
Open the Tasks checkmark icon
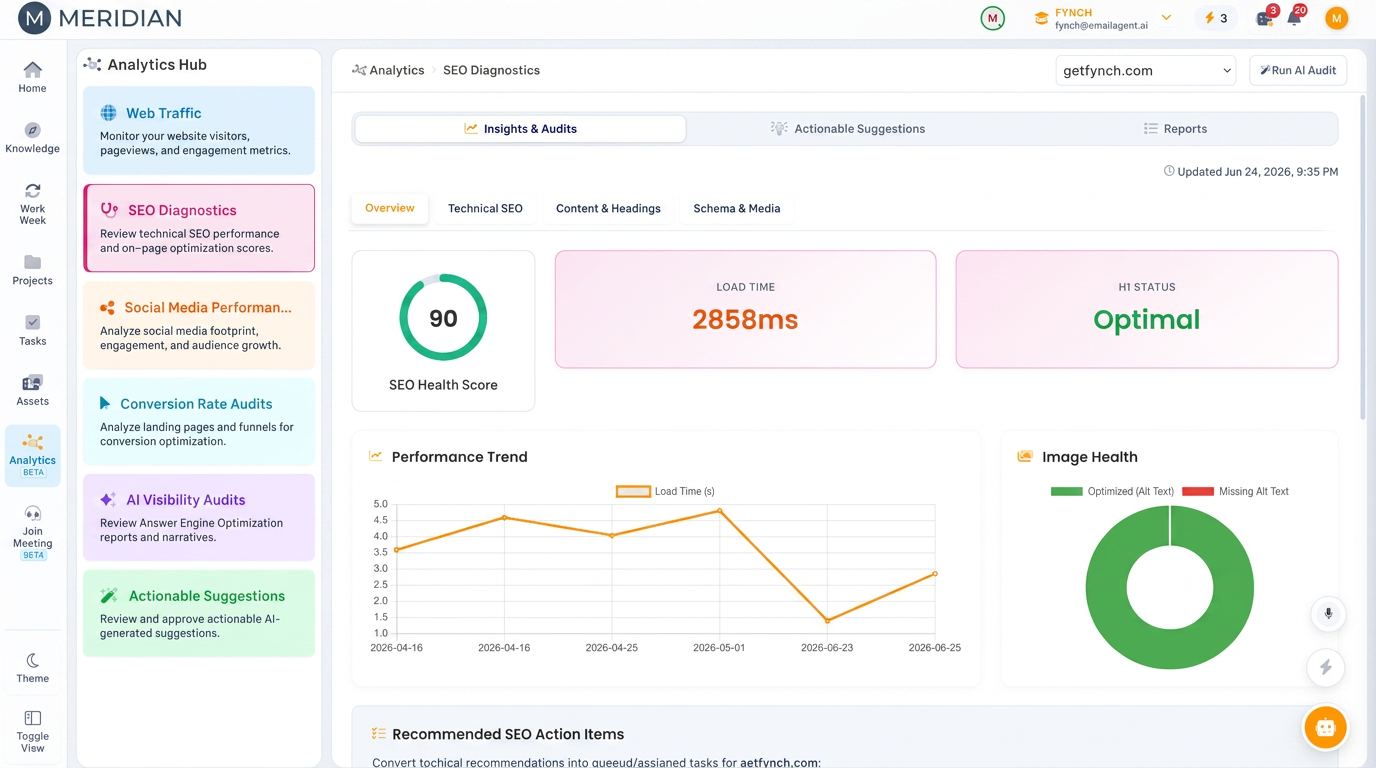(32, 322)
